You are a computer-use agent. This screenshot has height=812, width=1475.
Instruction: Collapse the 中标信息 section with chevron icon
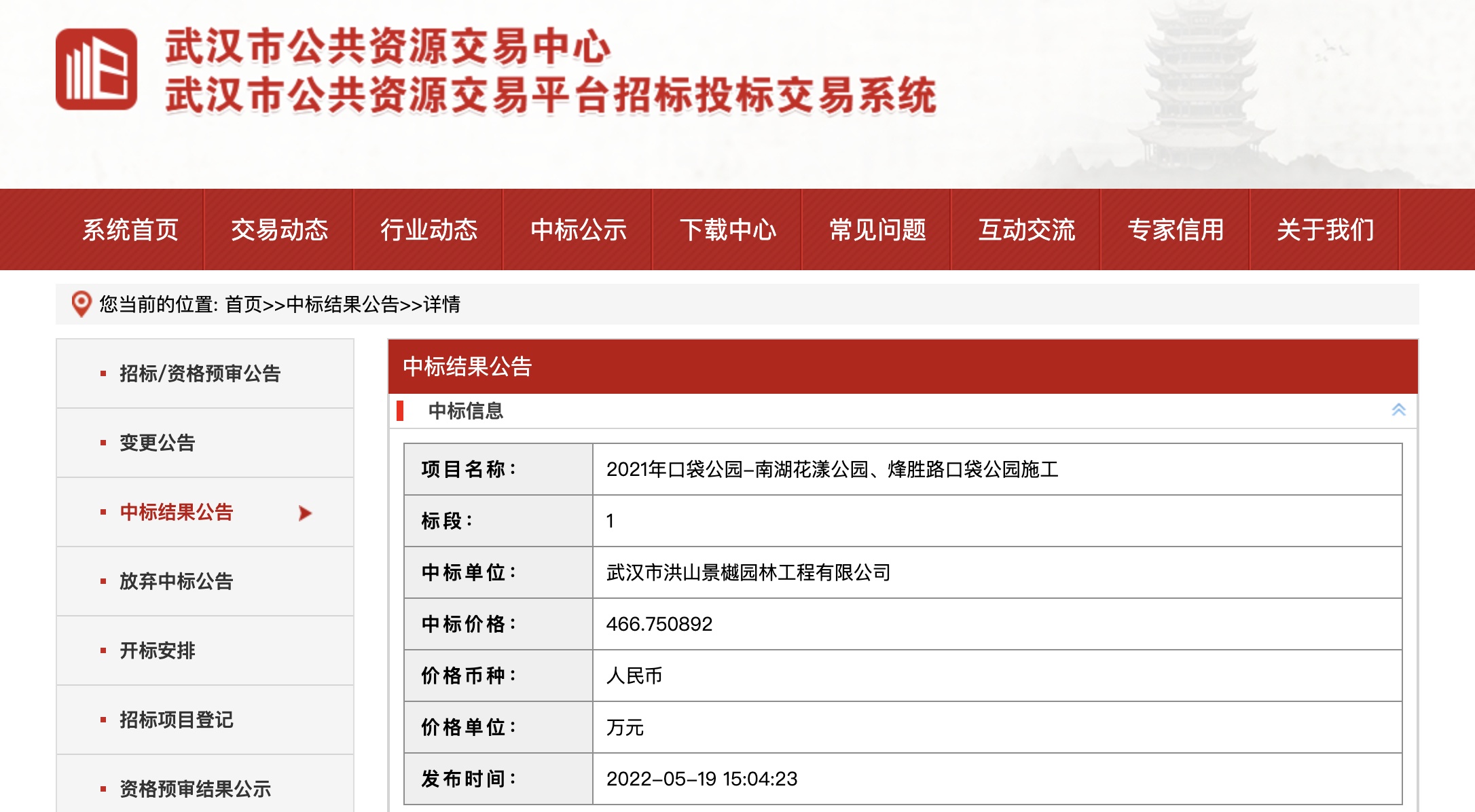tap(1398, 410)
